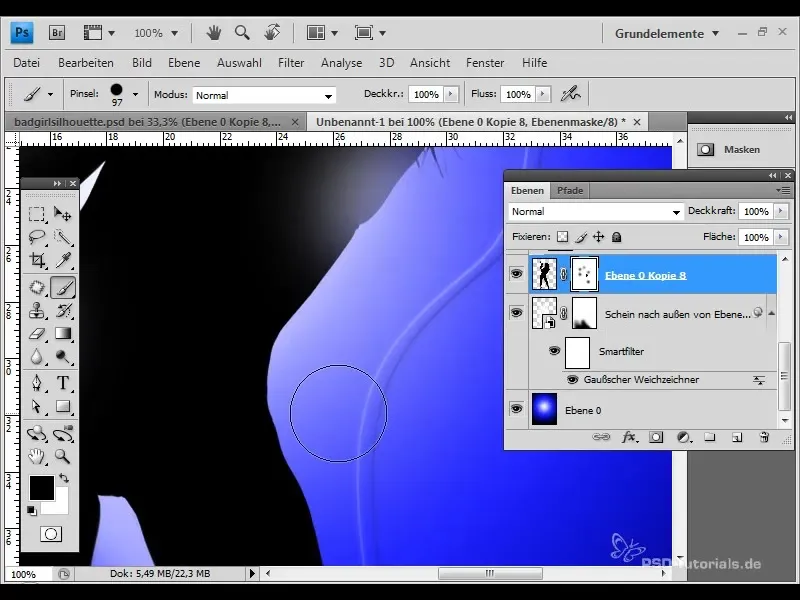Toggle lock all for layer
The height and width of the screenshot is (600, 800).
tap(616, 237)
